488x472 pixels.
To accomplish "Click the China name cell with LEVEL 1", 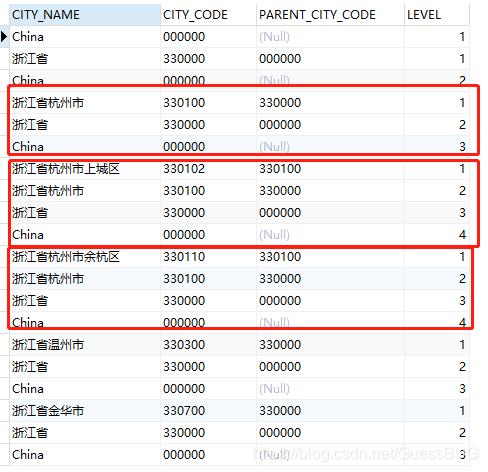I will pyautogui.click(x=85, y=37).
